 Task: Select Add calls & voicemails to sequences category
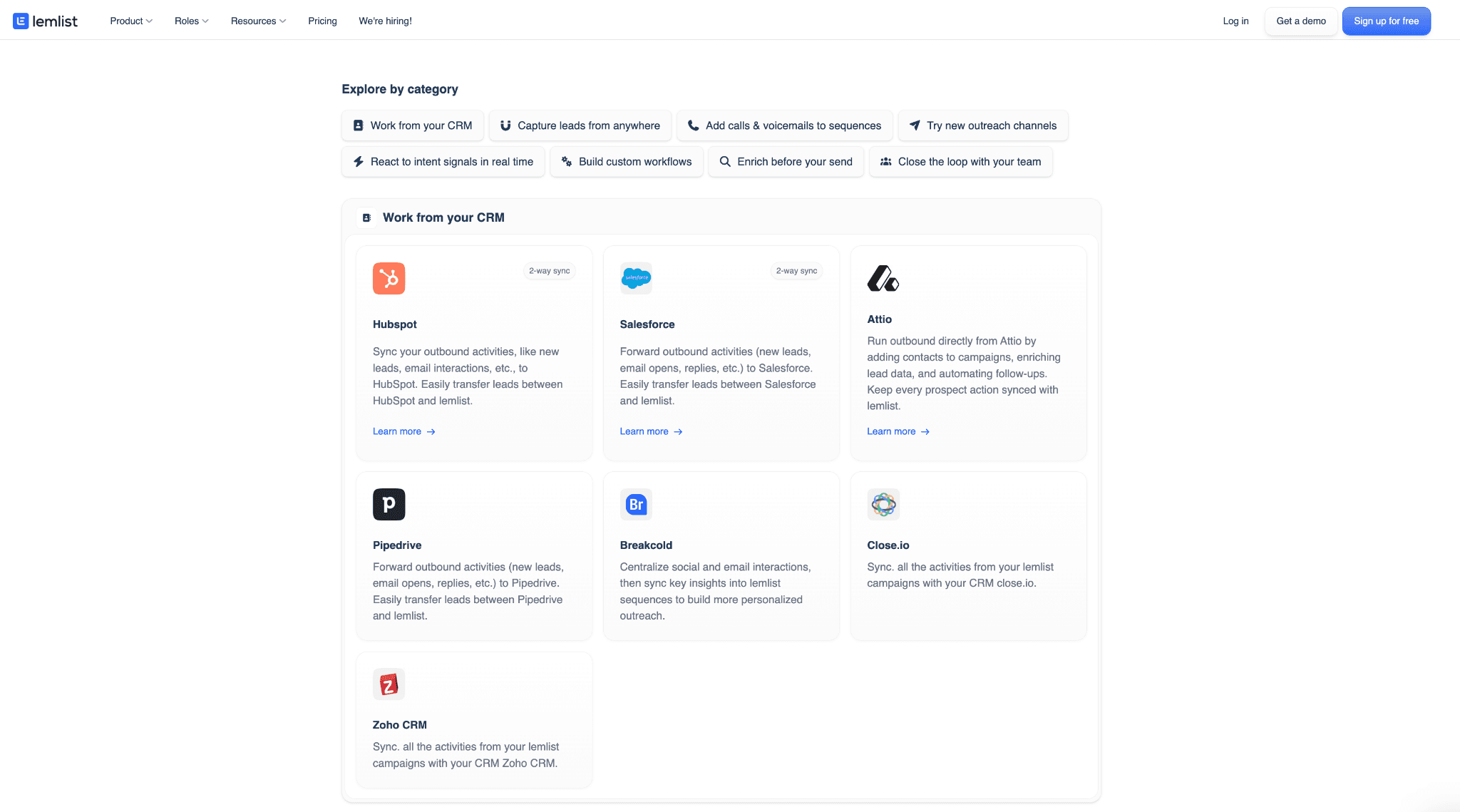click(x=784, y=125)
